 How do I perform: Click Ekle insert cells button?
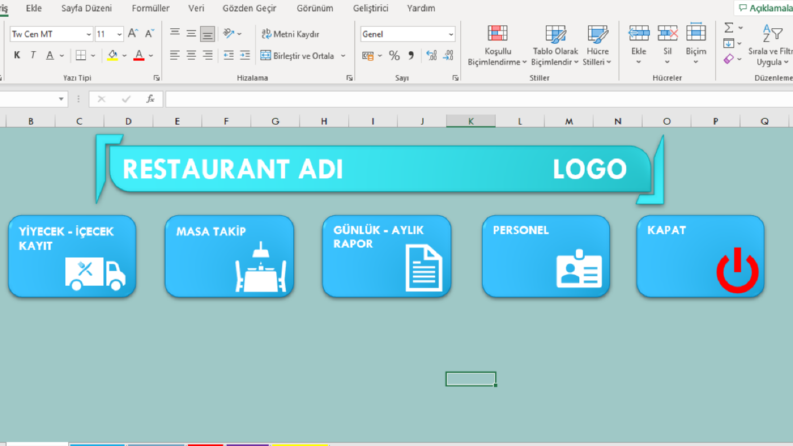[x=639, y=45]
